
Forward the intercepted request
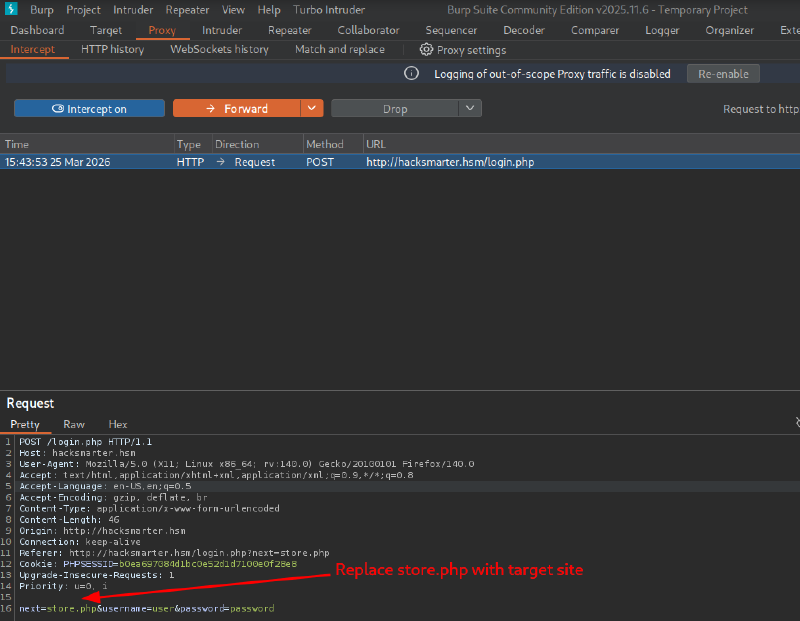237,109
